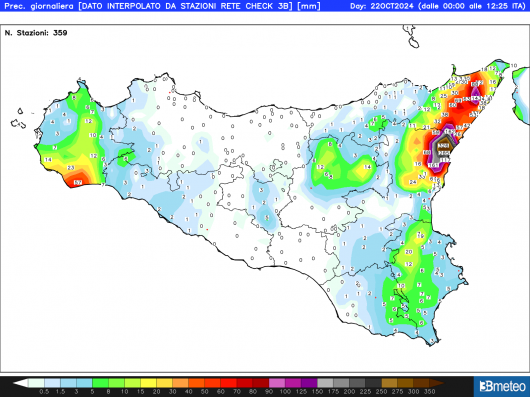The height and width of the screenshot is (397, 530).
Task: Click the station reading 42 on map
Action: (x=467, y=126)
